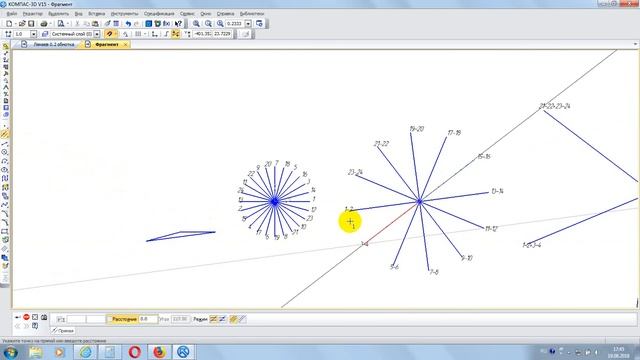Open the layer manager icon
This screenshot has height=360, width=640.
[45, 34]
